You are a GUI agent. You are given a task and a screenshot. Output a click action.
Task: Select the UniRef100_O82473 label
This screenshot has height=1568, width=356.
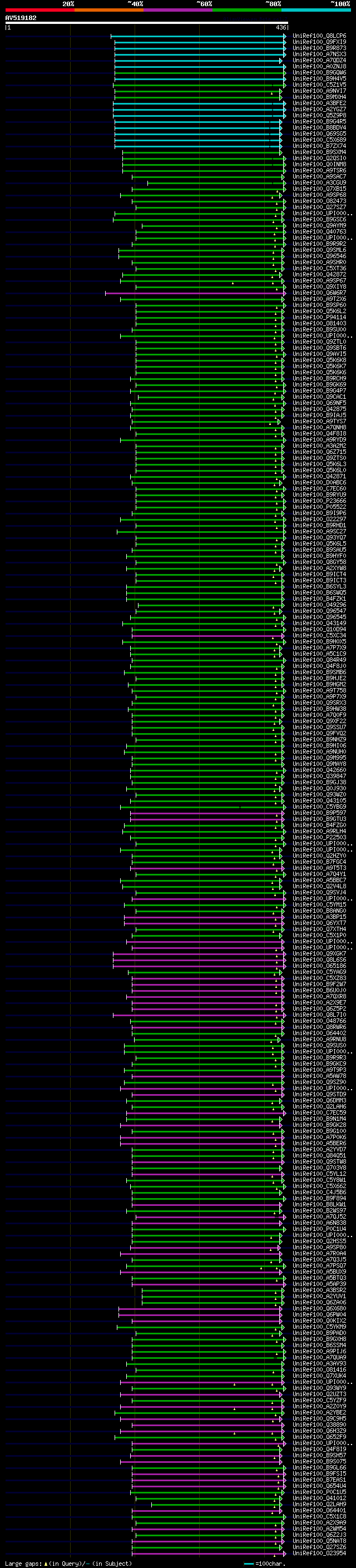[x=319, y=201]
